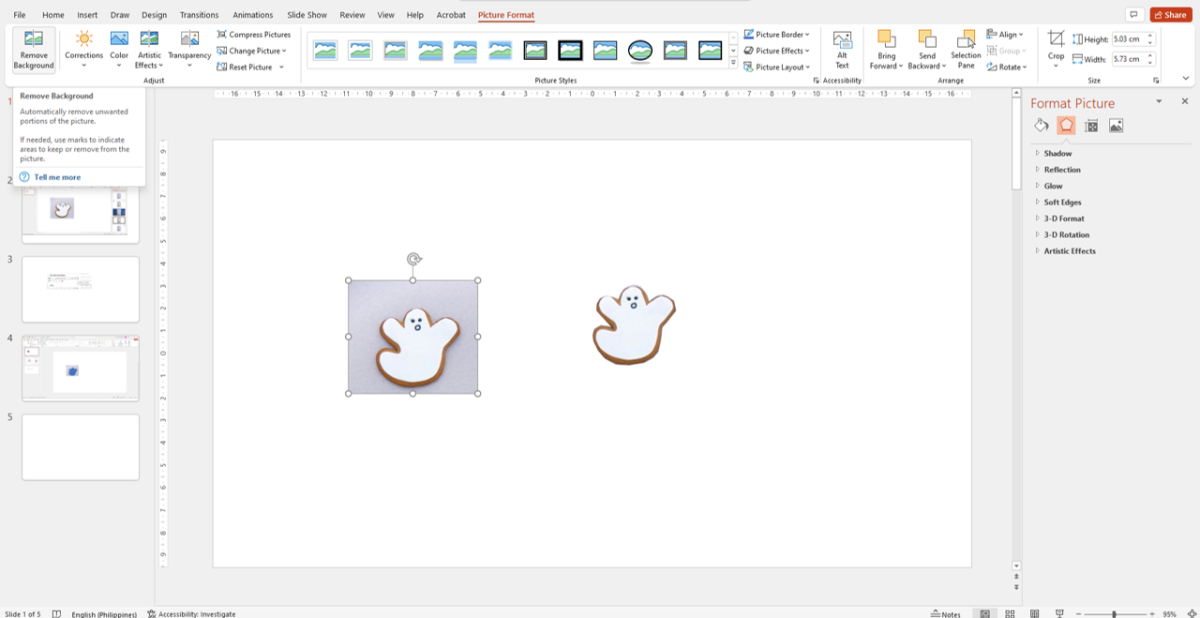1200x618 pixels.
Task: Select the Remove Background tool
Action: tap(33, 47)
